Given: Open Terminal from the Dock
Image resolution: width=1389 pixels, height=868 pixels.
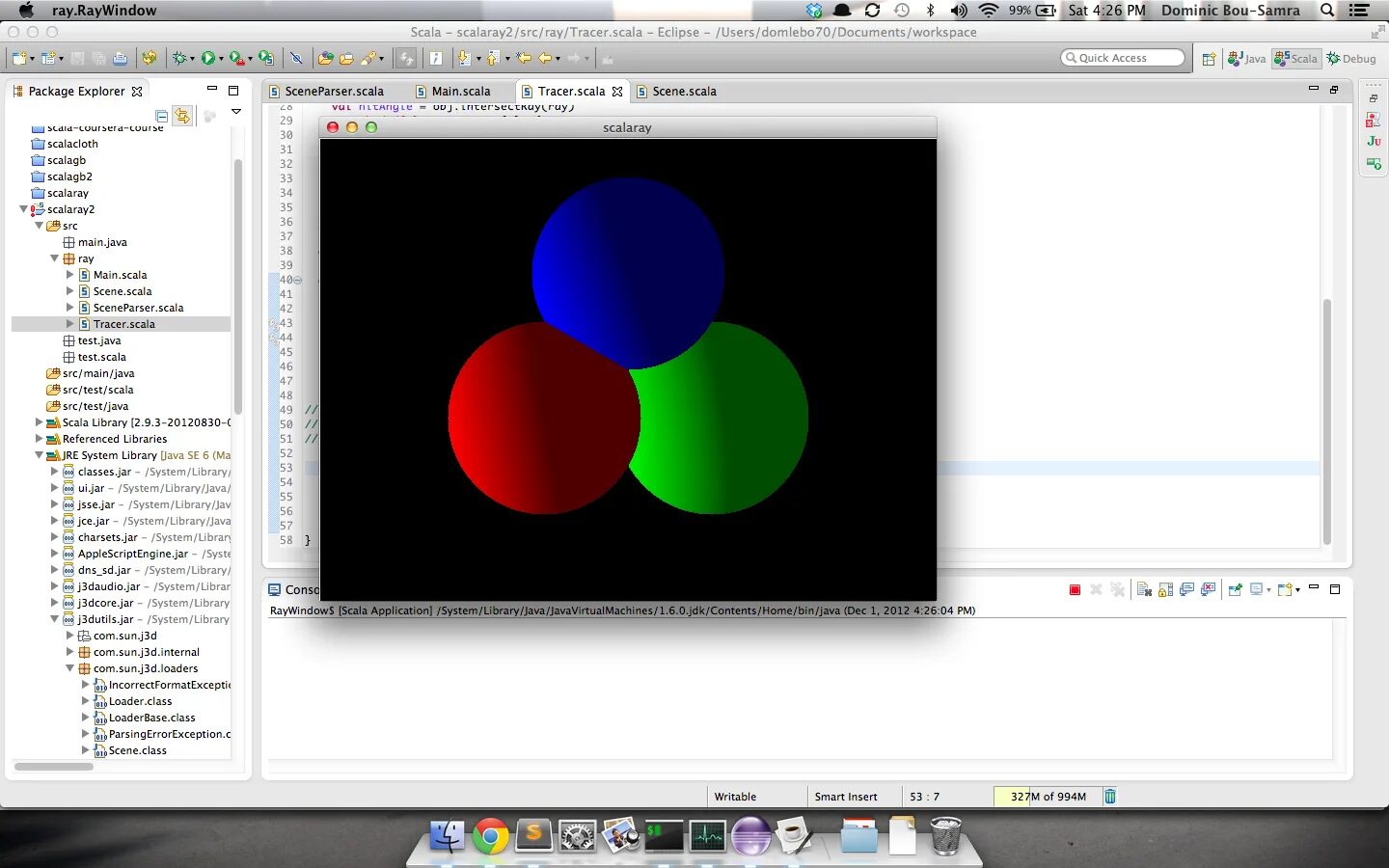Looking at the screenshot, I should tap(664, 836).
